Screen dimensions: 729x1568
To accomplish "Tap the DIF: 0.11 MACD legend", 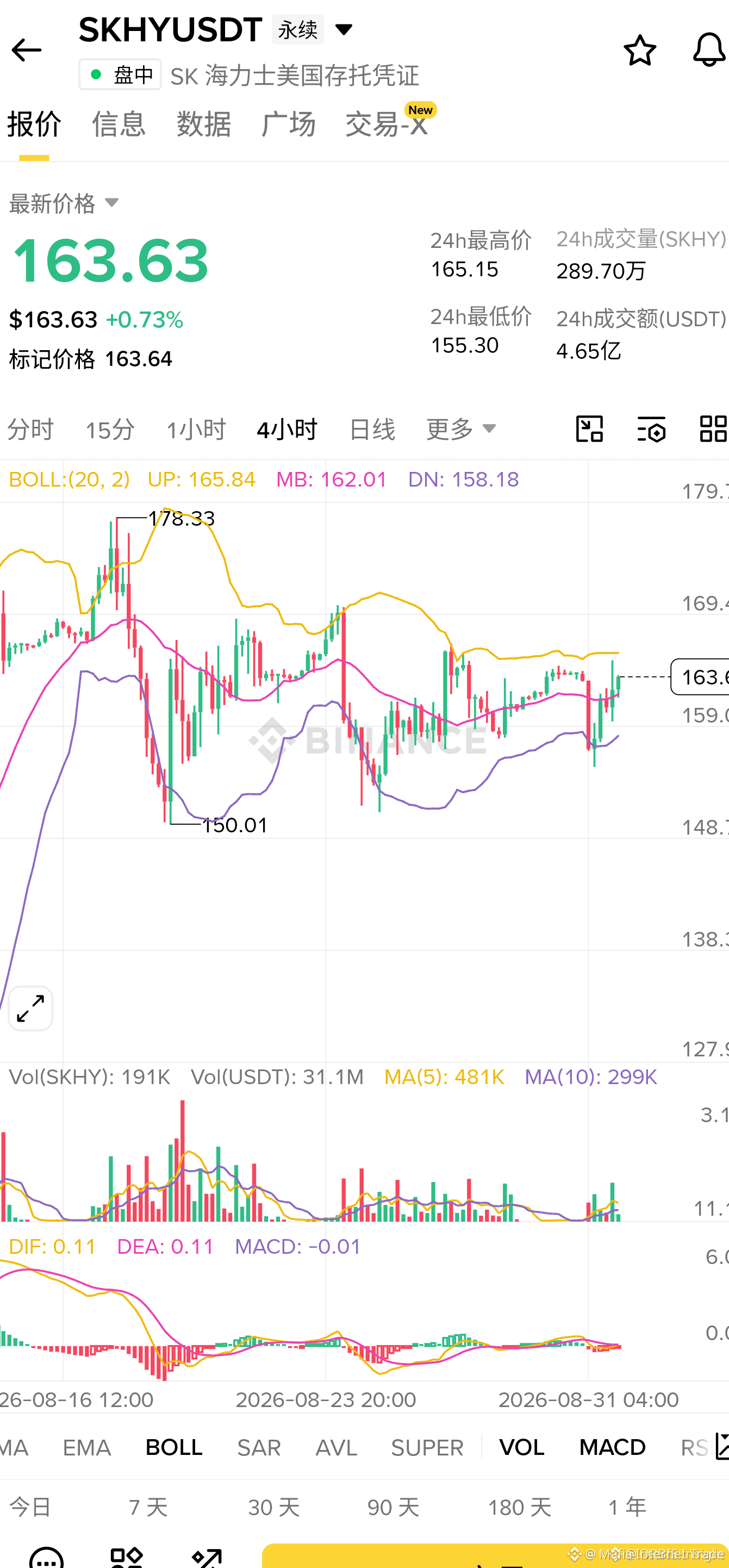I will click(52, 1247).
